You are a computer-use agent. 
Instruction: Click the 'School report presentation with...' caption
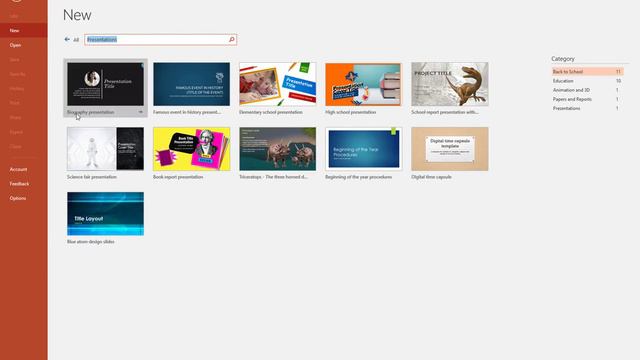point(445,112)
